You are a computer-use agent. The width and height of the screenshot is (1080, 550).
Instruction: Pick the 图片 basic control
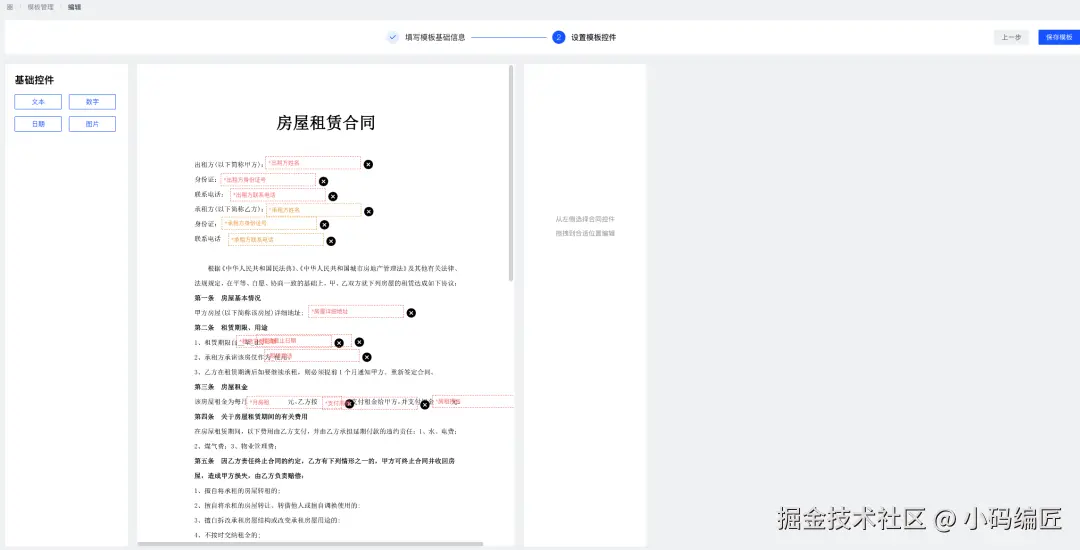92,124
